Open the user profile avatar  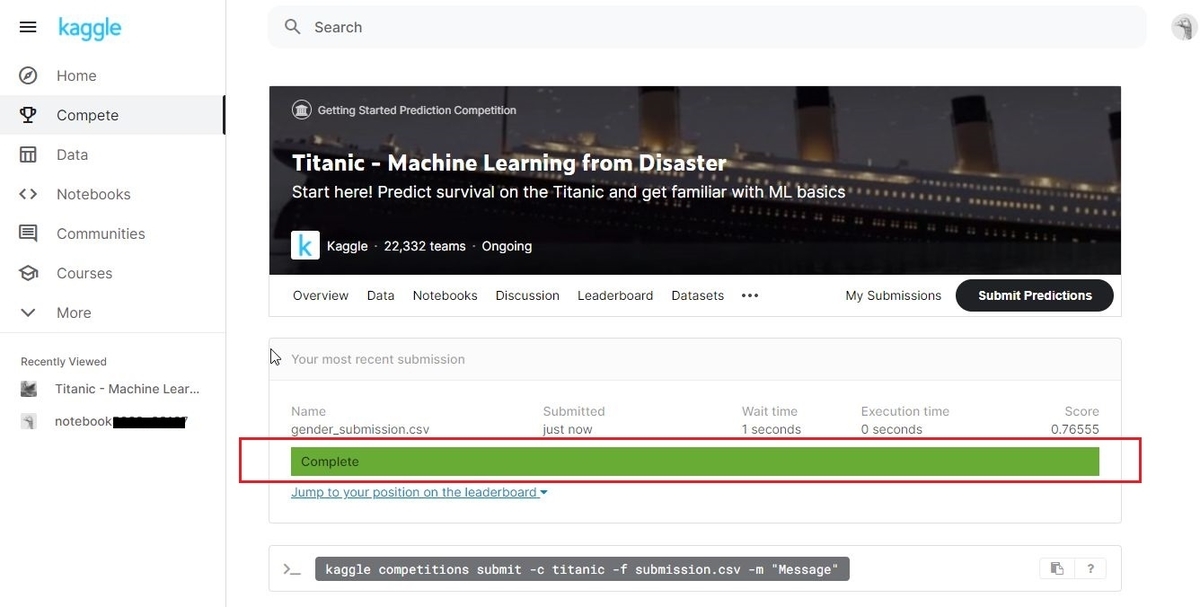point(1184,27)
